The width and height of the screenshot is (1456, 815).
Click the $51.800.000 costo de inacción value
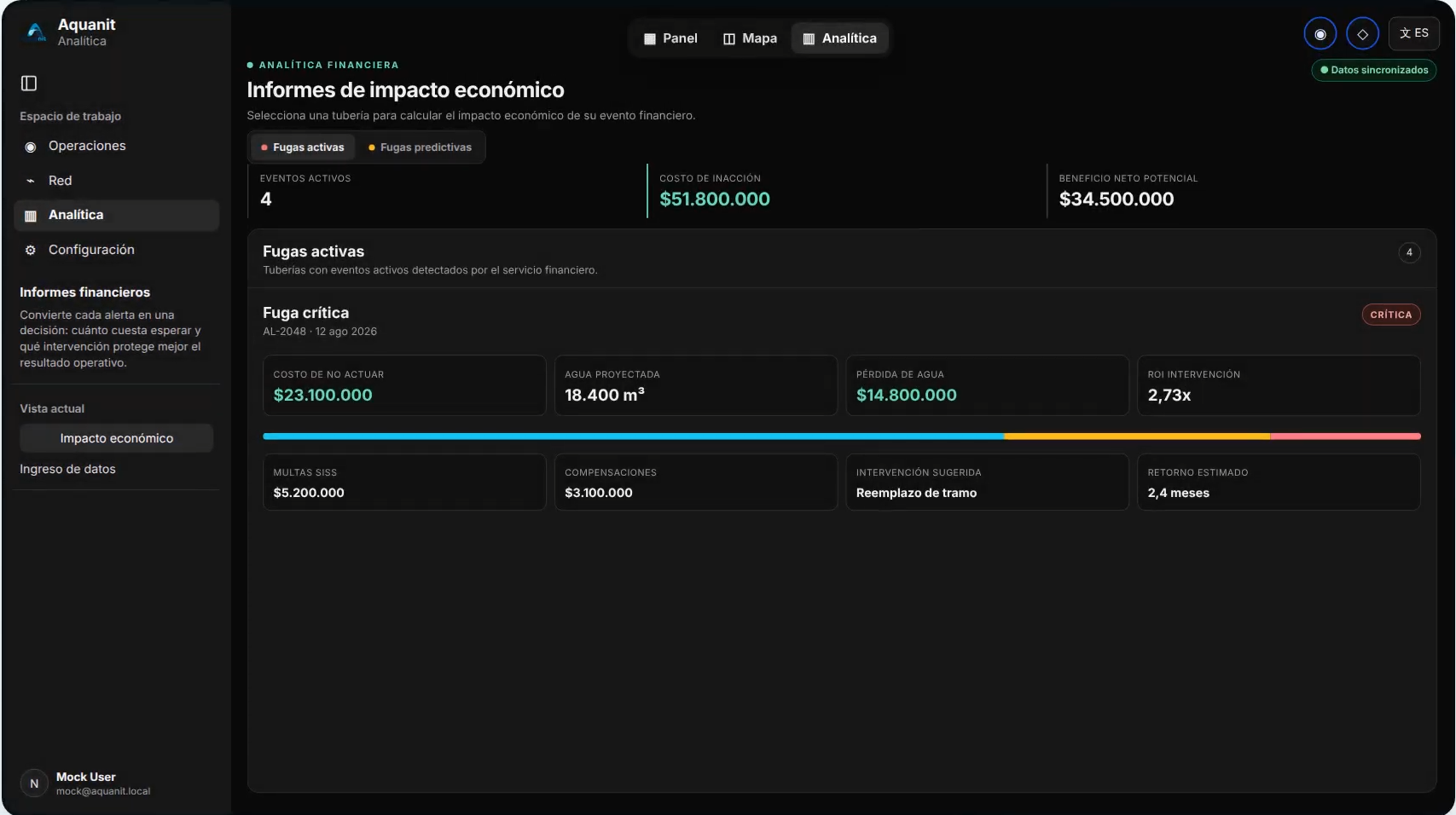tap(715, 199)
